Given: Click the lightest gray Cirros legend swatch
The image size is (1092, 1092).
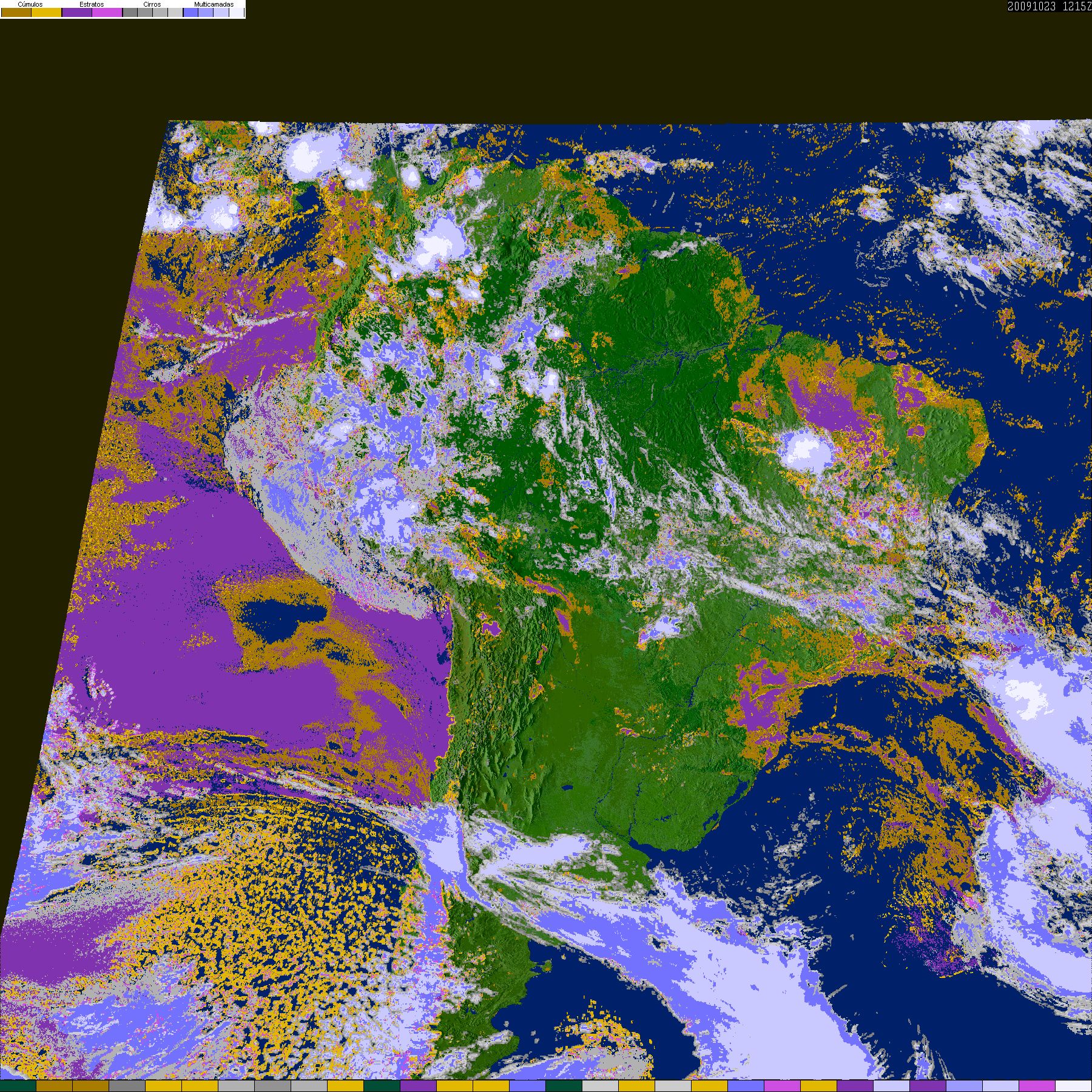Looking at the screenshot, I should [x=175, y=12].
